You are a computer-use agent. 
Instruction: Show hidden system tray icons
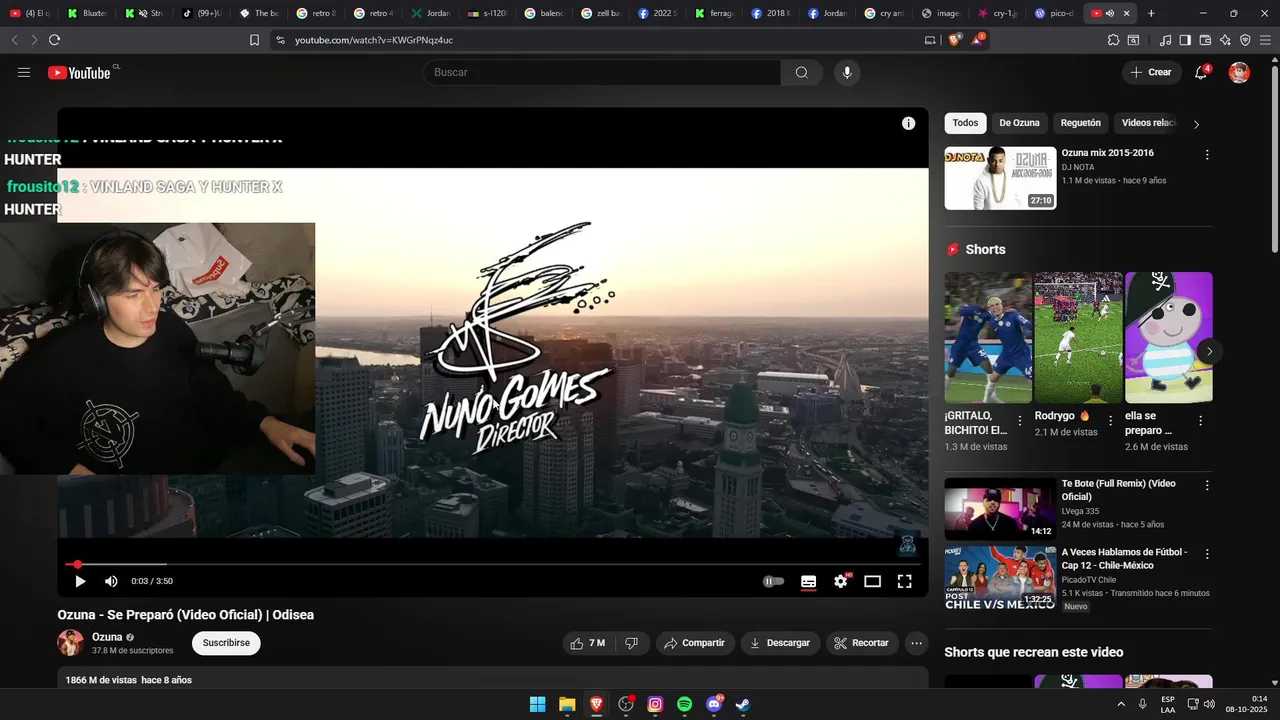tap(1120, 704)
